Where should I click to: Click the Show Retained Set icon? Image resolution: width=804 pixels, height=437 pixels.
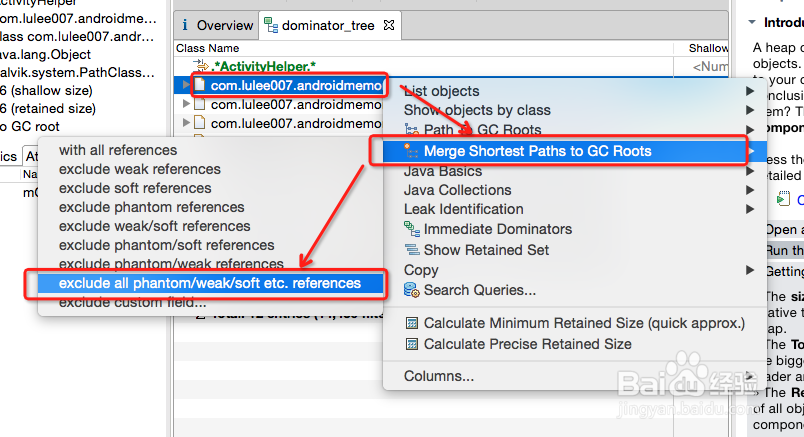point(411,250)
